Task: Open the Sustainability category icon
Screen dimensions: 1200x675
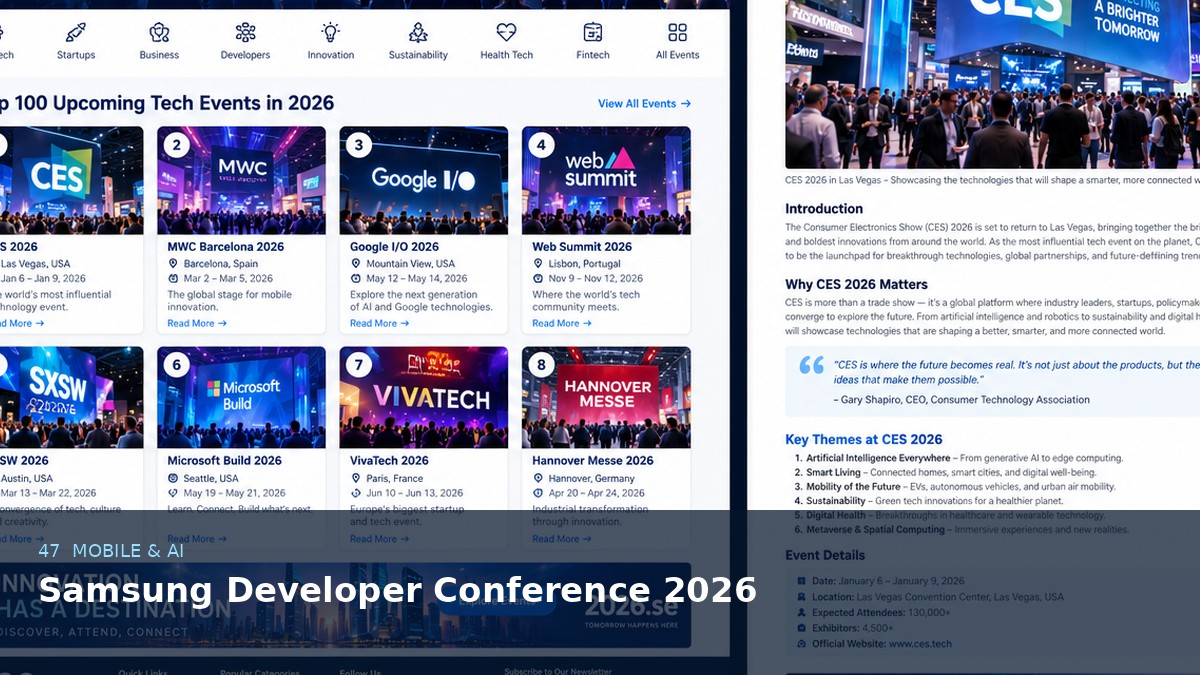Action: pos(418,33)
